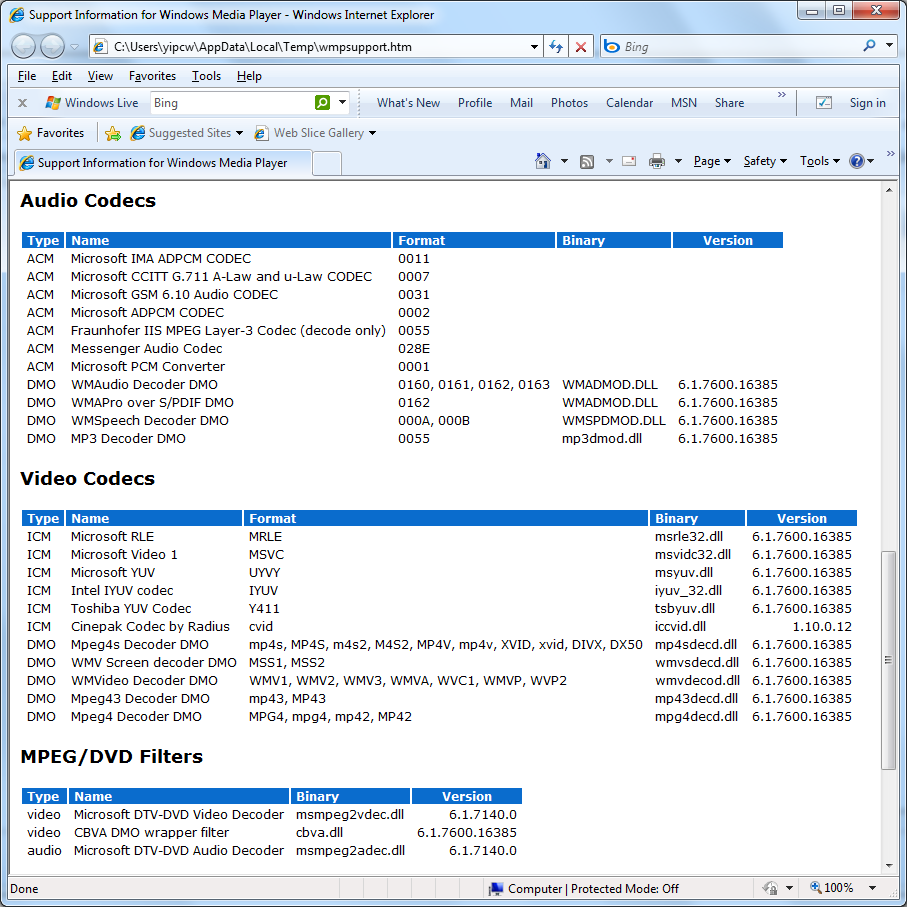The width and height of the screenshot is (907, 907).
Task: Expand the Print options dropdown arrow
Action: click(x=679, y=161)
